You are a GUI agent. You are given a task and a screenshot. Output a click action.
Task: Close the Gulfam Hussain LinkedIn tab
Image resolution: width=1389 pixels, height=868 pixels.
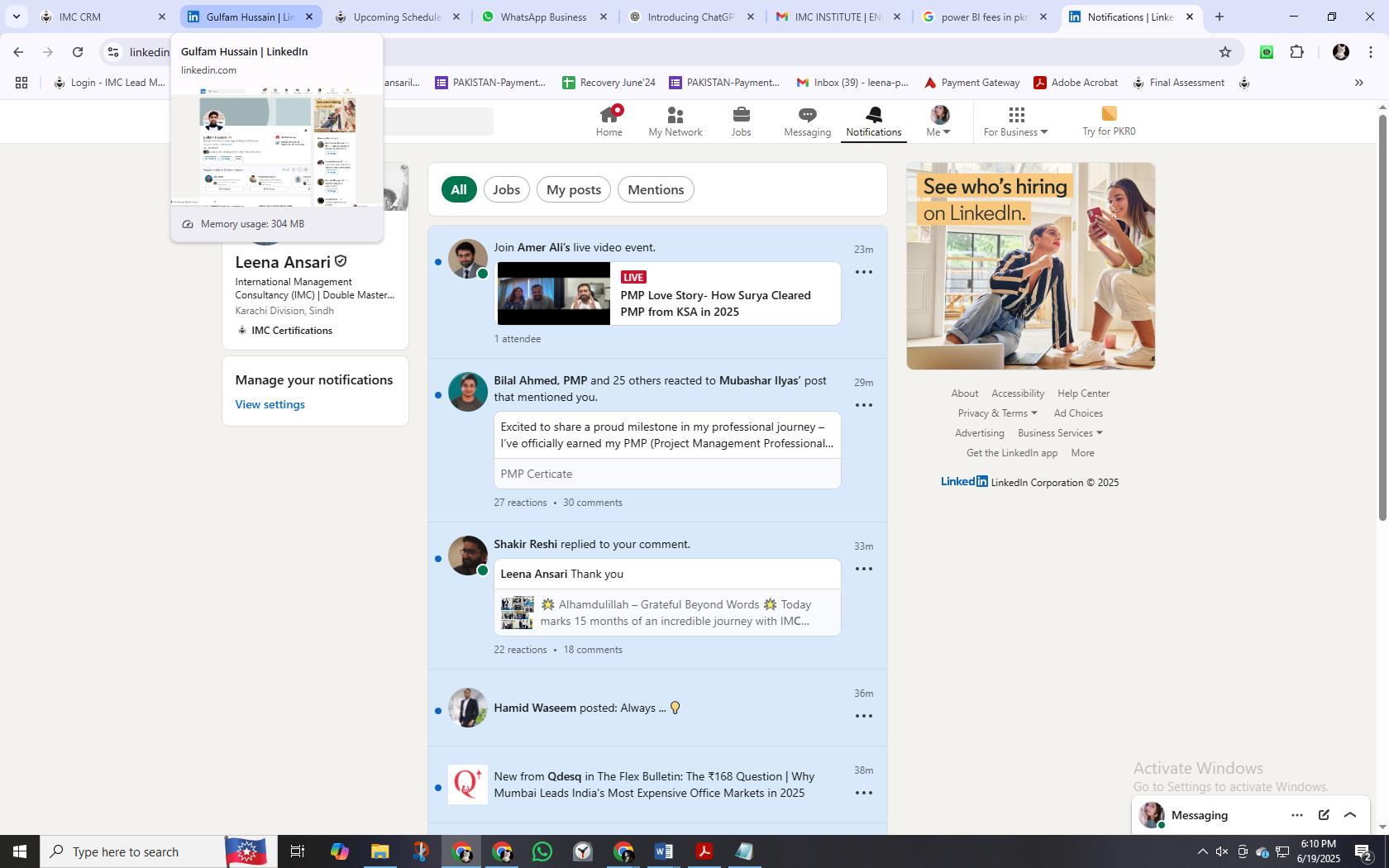click(x=308, y=17)
